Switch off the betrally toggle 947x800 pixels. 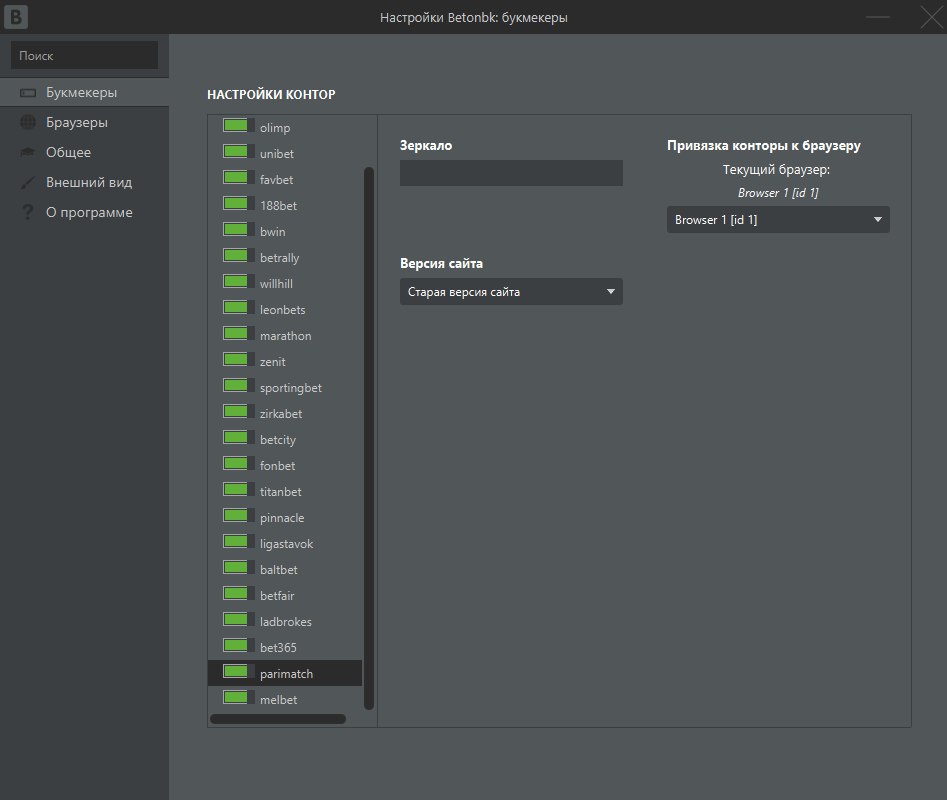pyautogui.click(x=238, y=255)
